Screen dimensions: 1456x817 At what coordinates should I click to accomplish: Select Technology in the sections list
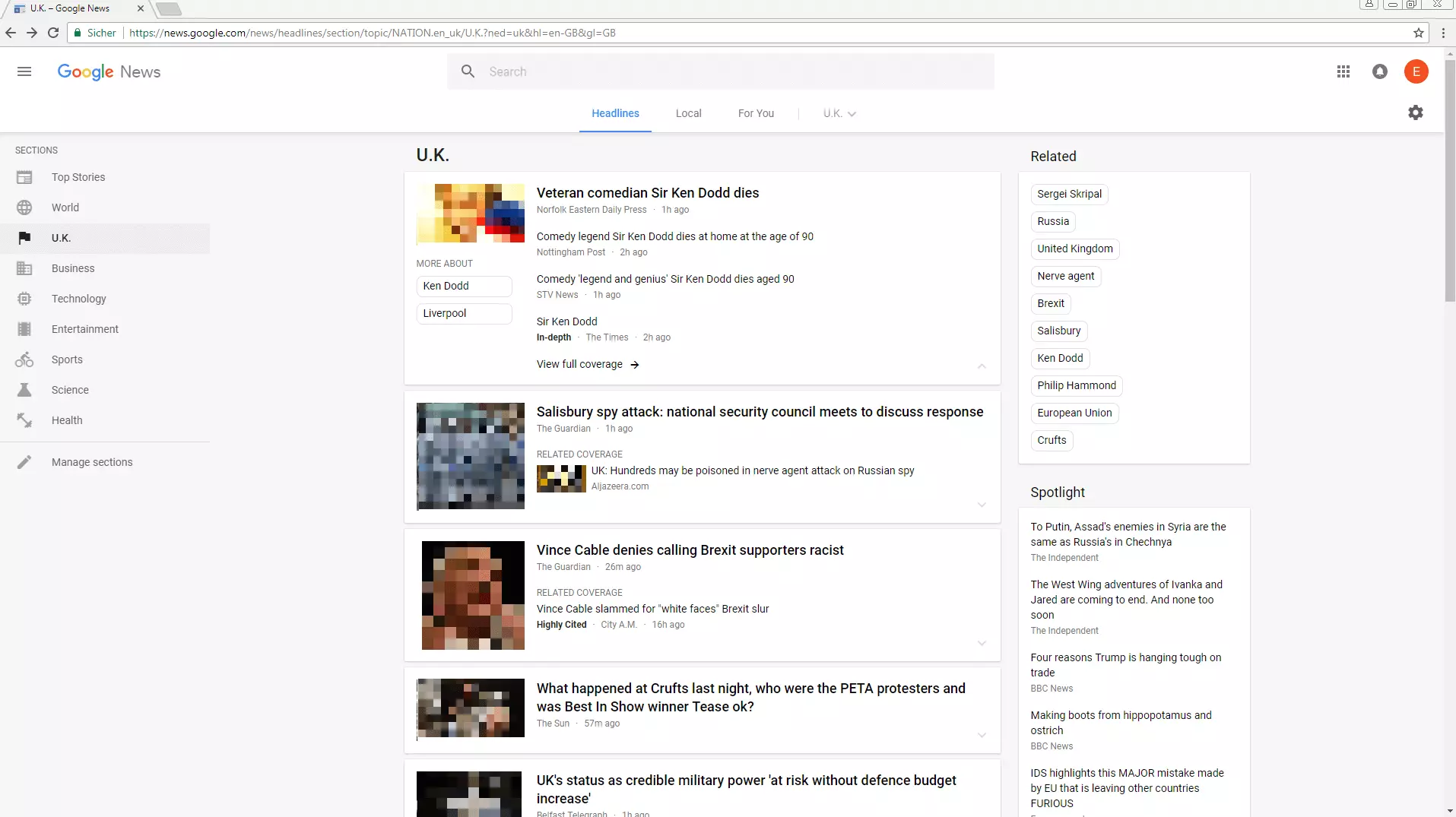click(105, 299)
